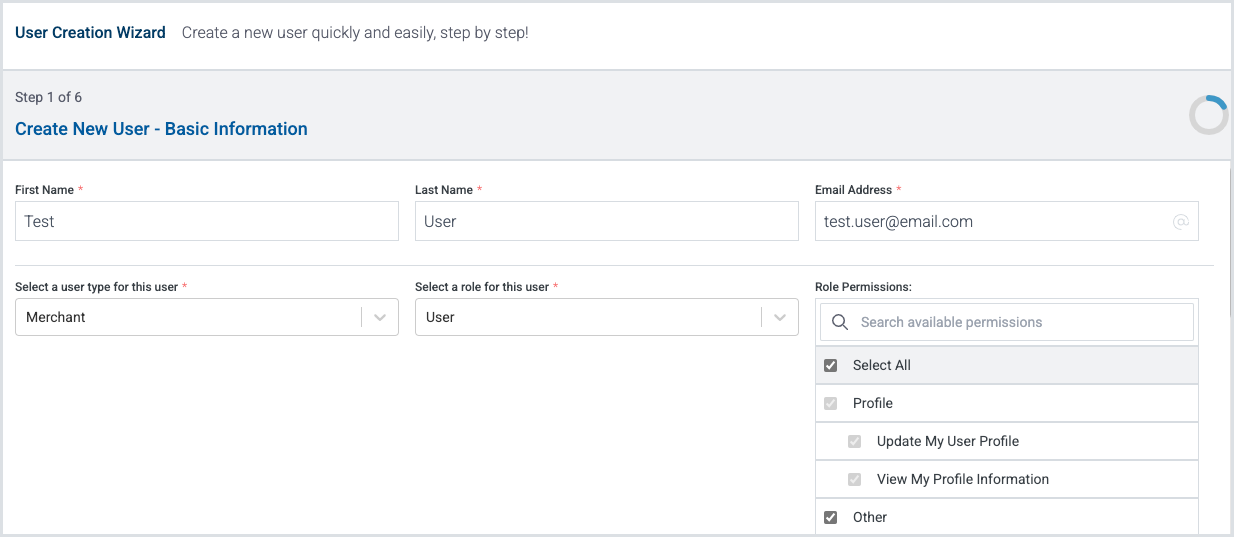
Task: Click the @ icon in Email Address field
Action: 1180,222
